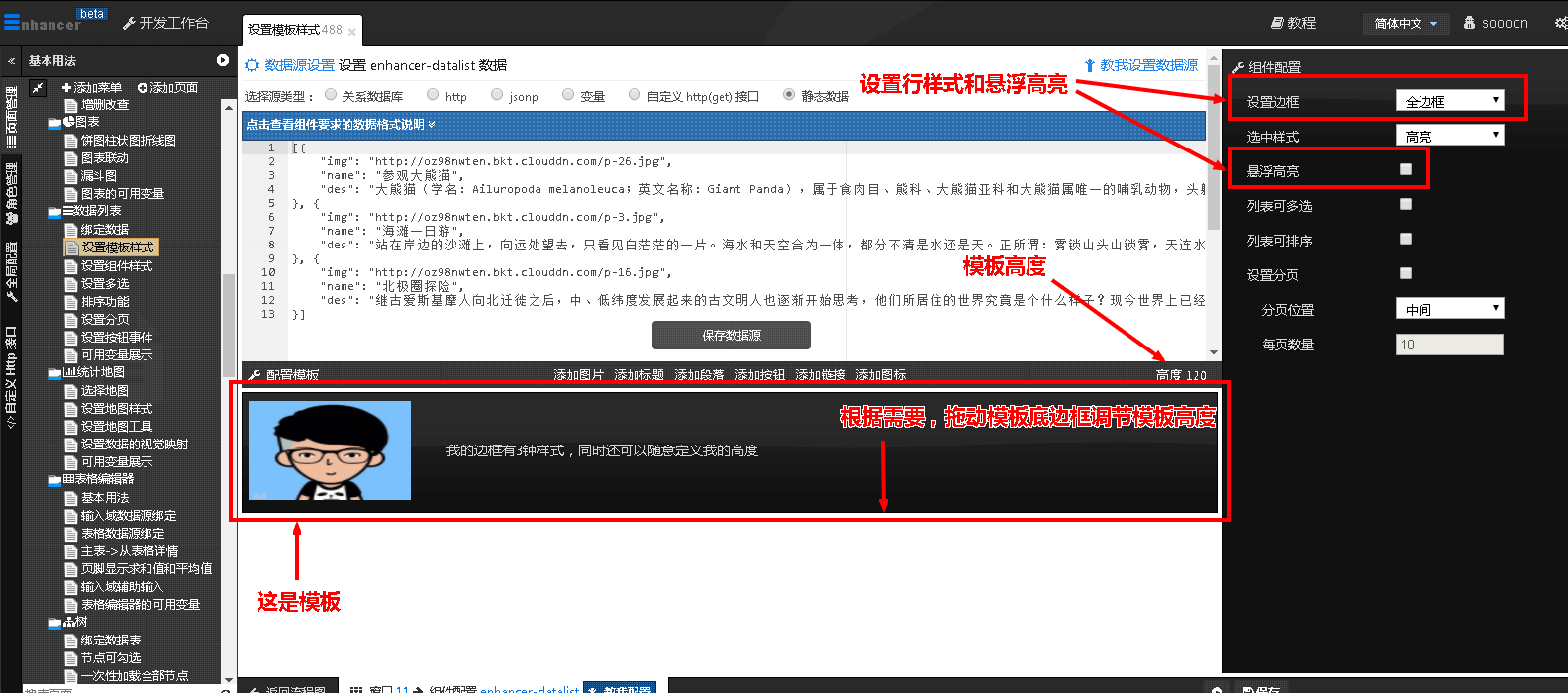Click the 每页数量 input field
Viewport: 1568px width, 693px height.
pos(1448,345)
